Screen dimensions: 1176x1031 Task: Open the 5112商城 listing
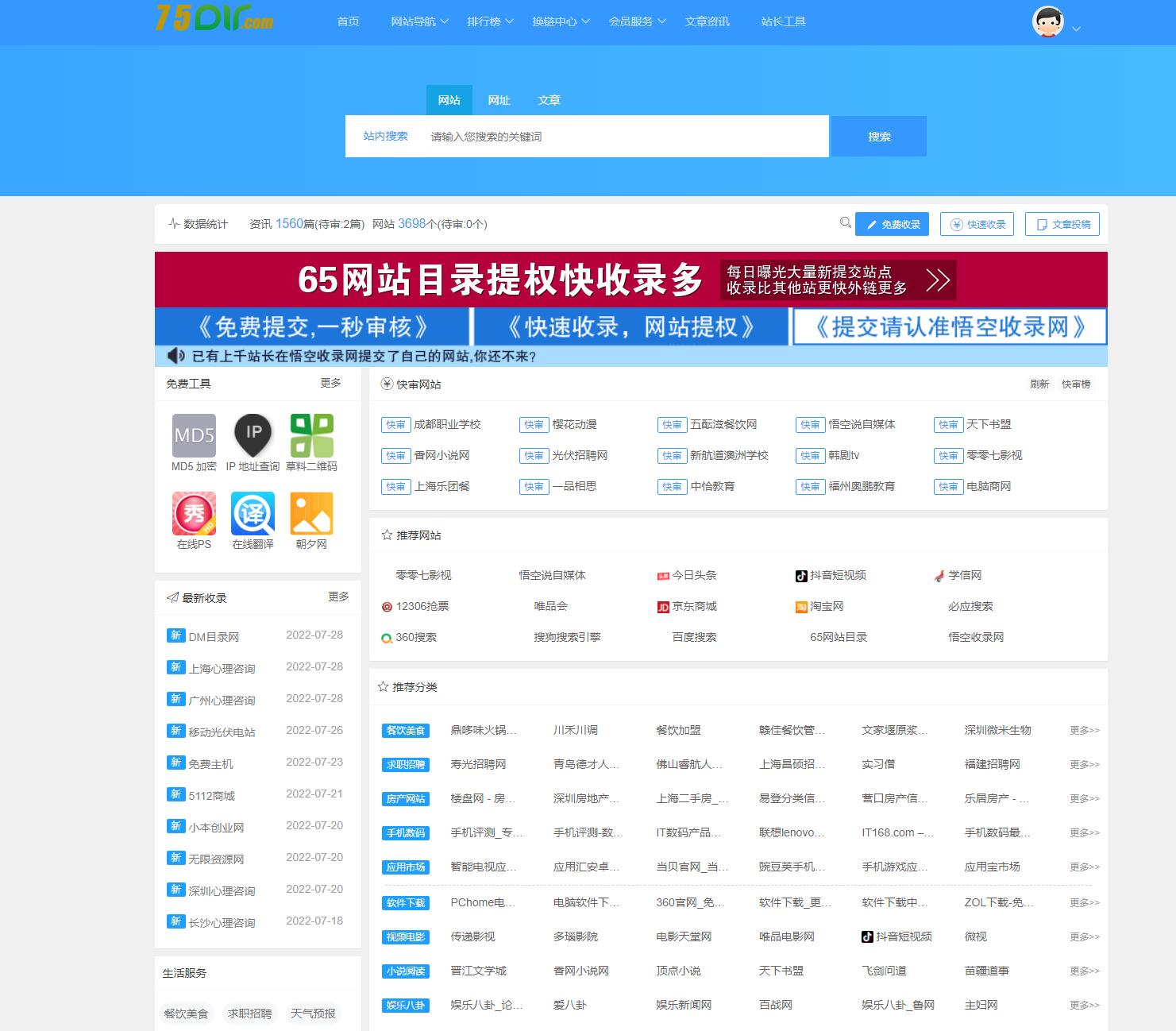pyautogui.click(x=211, y=796)
